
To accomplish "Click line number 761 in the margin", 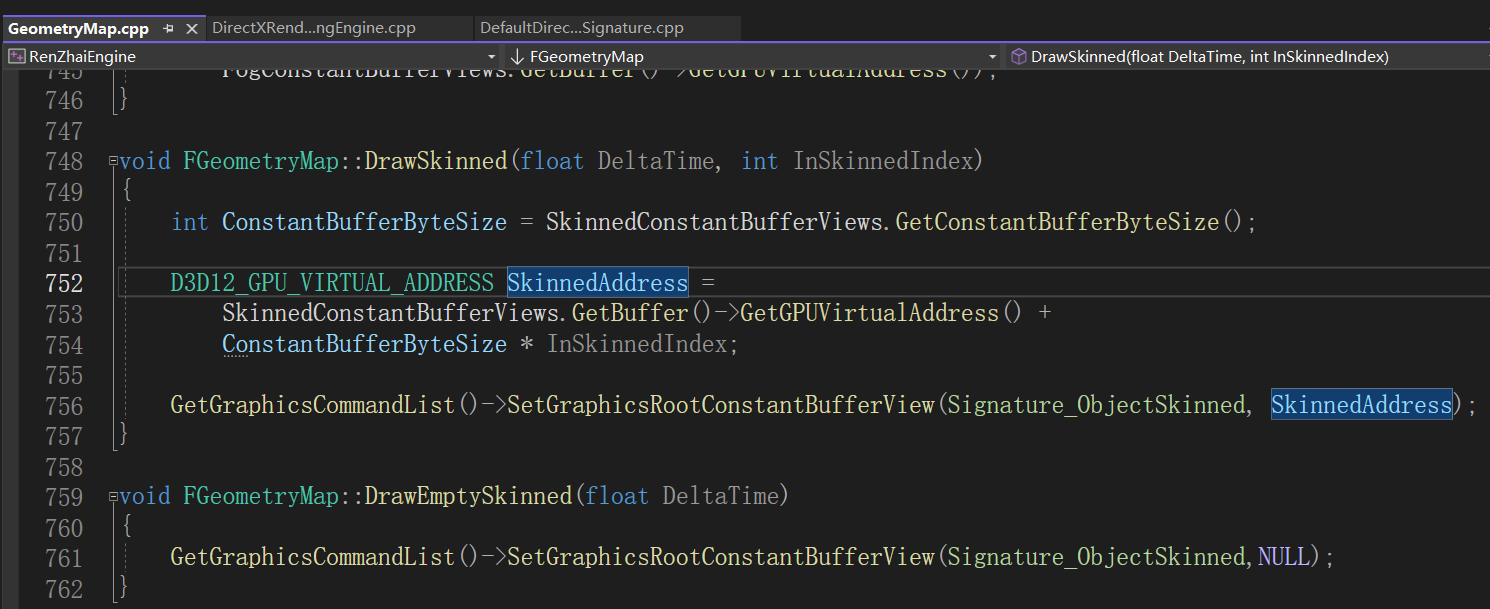I will 65,557.
